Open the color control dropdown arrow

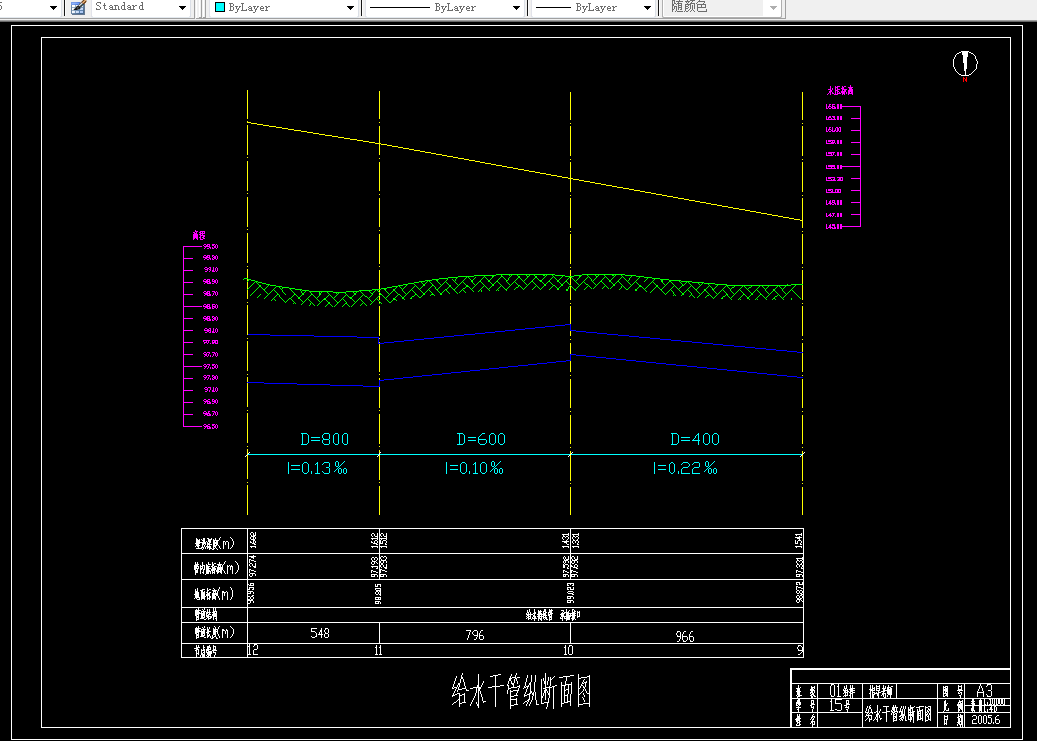point(351,8)
